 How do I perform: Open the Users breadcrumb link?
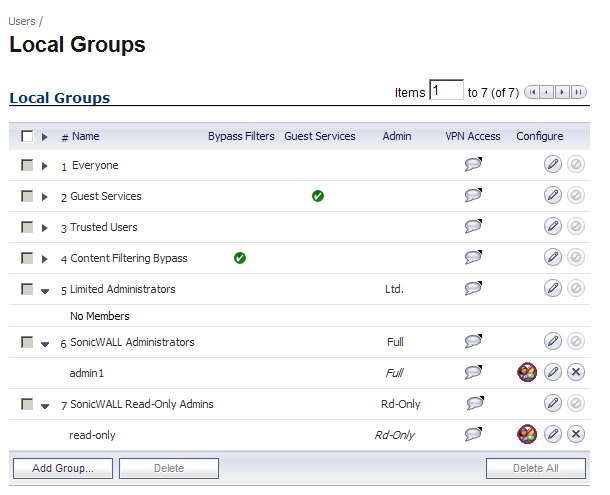[22, 21]
